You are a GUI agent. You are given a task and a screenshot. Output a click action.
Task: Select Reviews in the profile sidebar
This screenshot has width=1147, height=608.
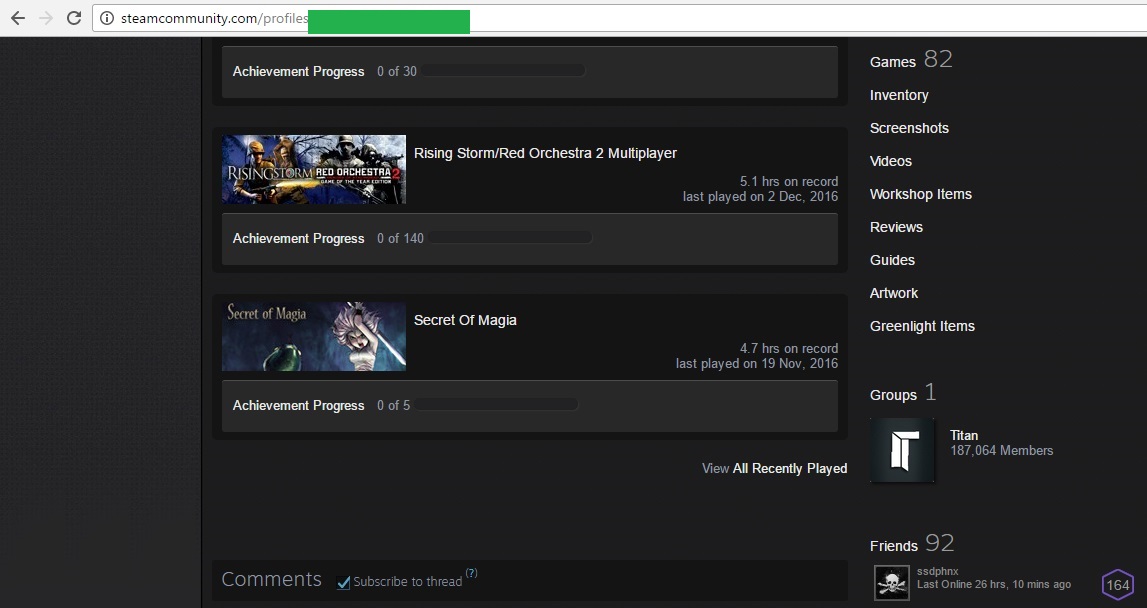point(896,227)
